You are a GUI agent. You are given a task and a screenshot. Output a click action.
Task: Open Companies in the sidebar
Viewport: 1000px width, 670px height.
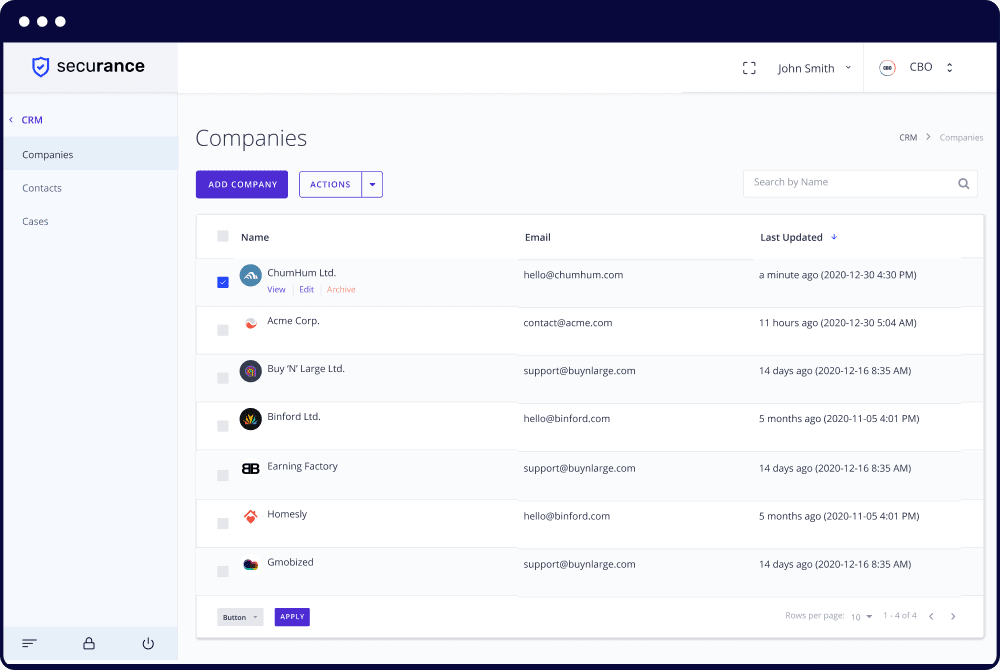(x=91, y=154)
